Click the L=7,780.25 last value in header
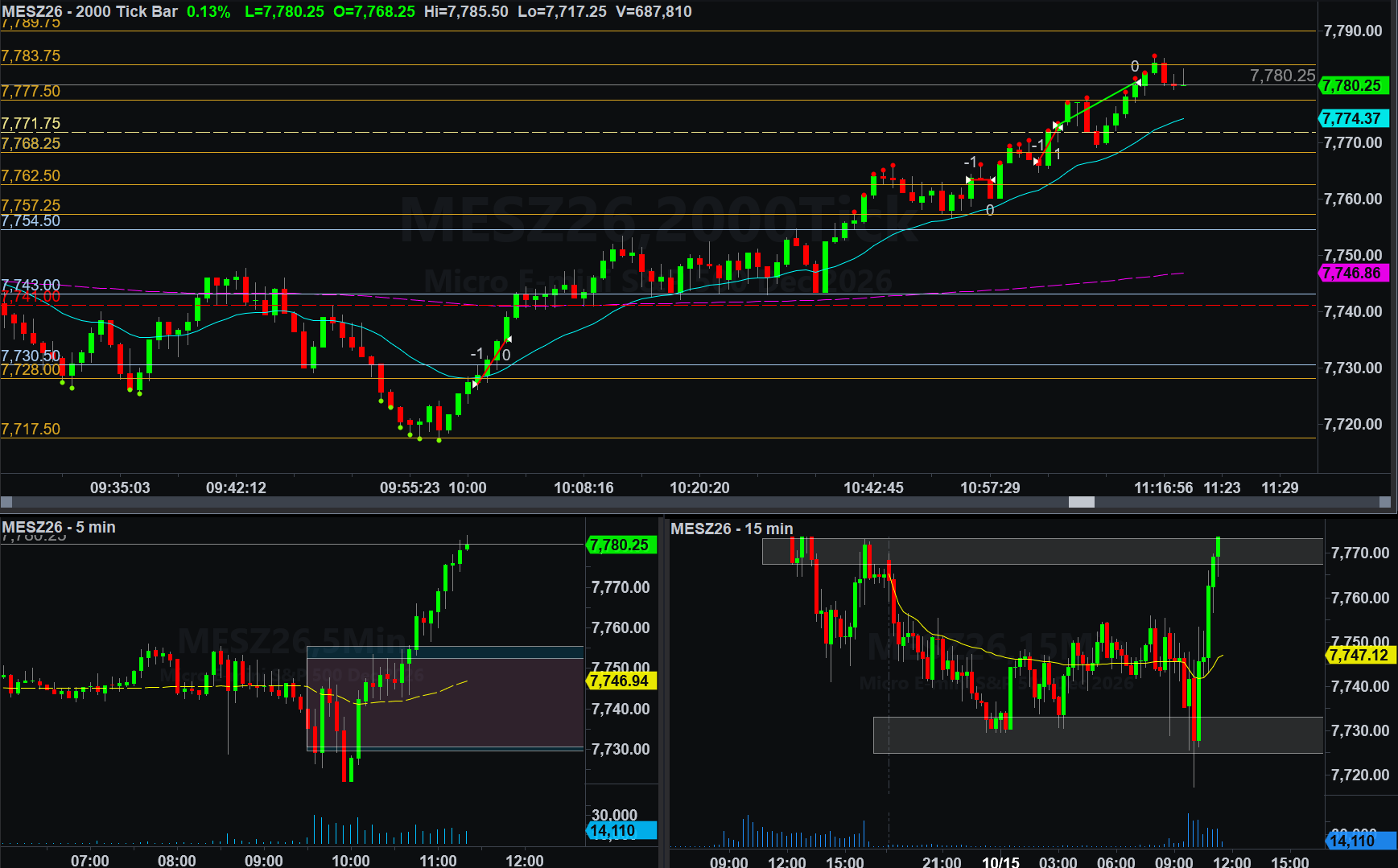Image resolution: width=1398 pixels, height=868 pixels. coord(284,11)
